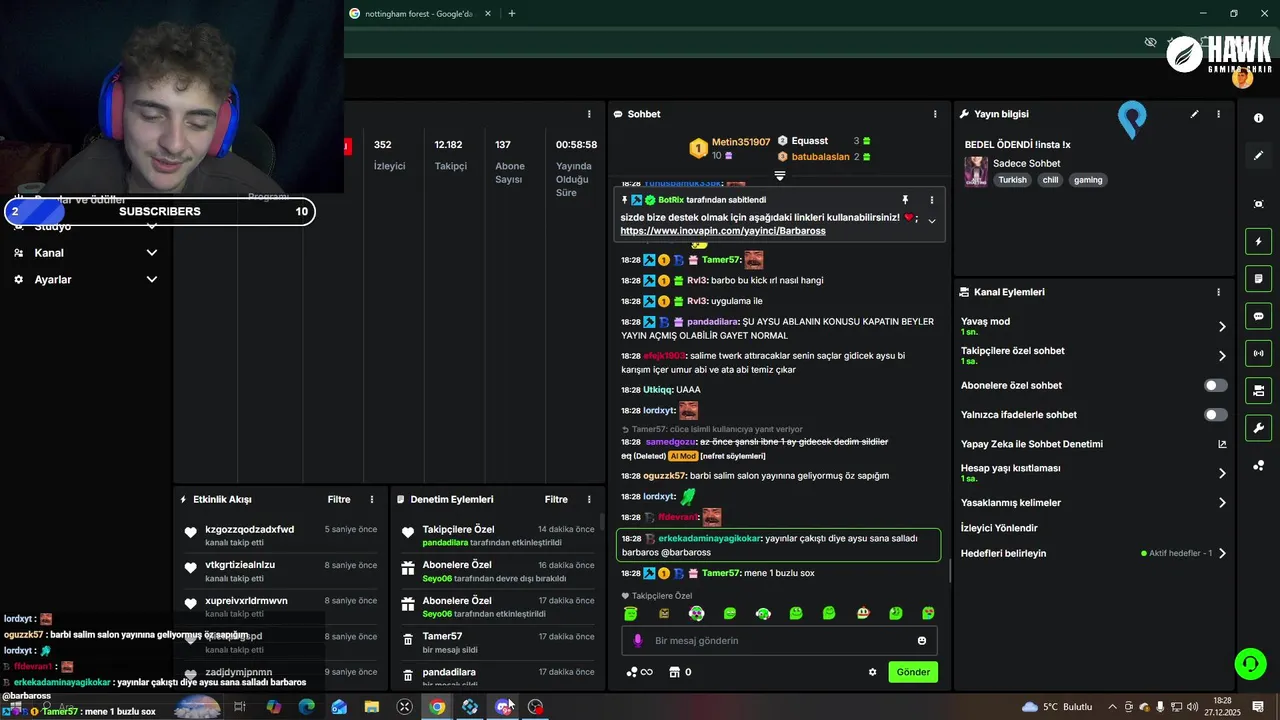
Task: Open the stats panel three-dot menu
Action: point(589,114)
